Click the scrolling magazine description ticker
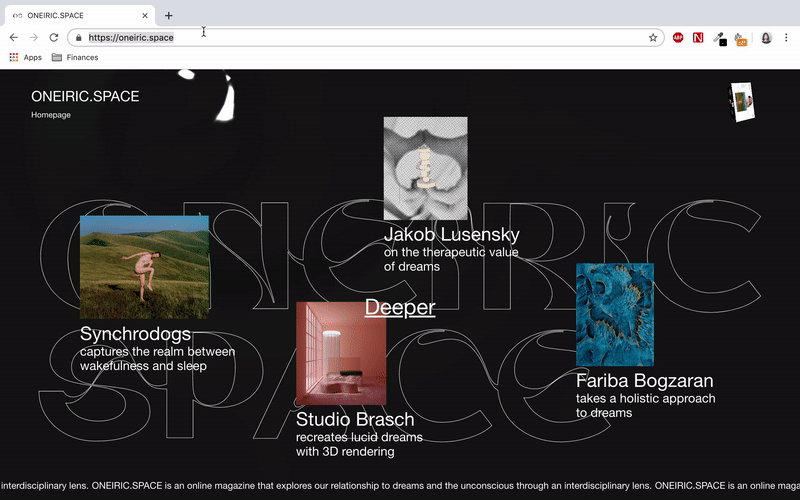Viewport: 800px width, 500px height. (x=400, y=486)
